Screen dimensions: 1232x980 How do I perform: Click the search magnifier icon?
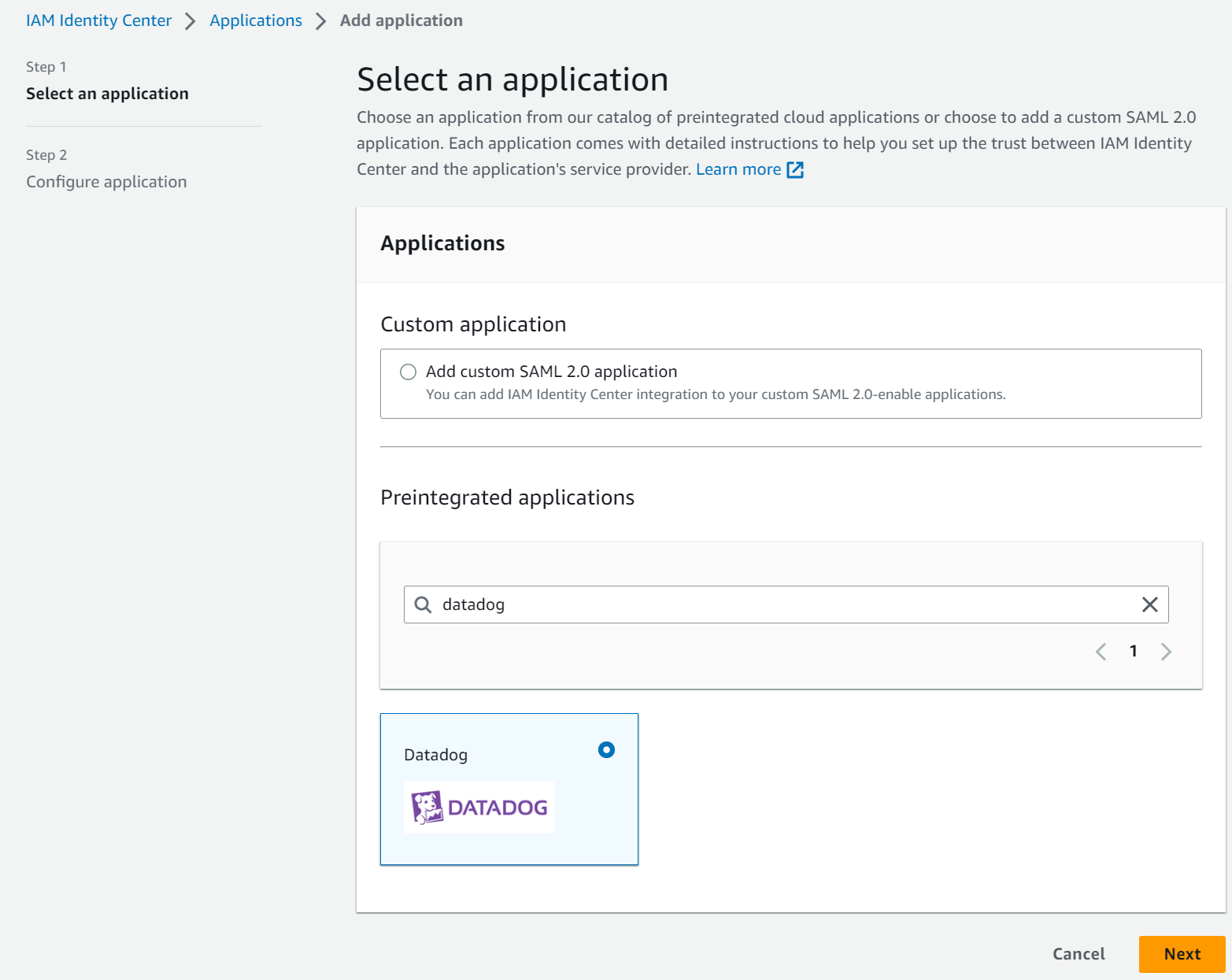tap(424, 605)
